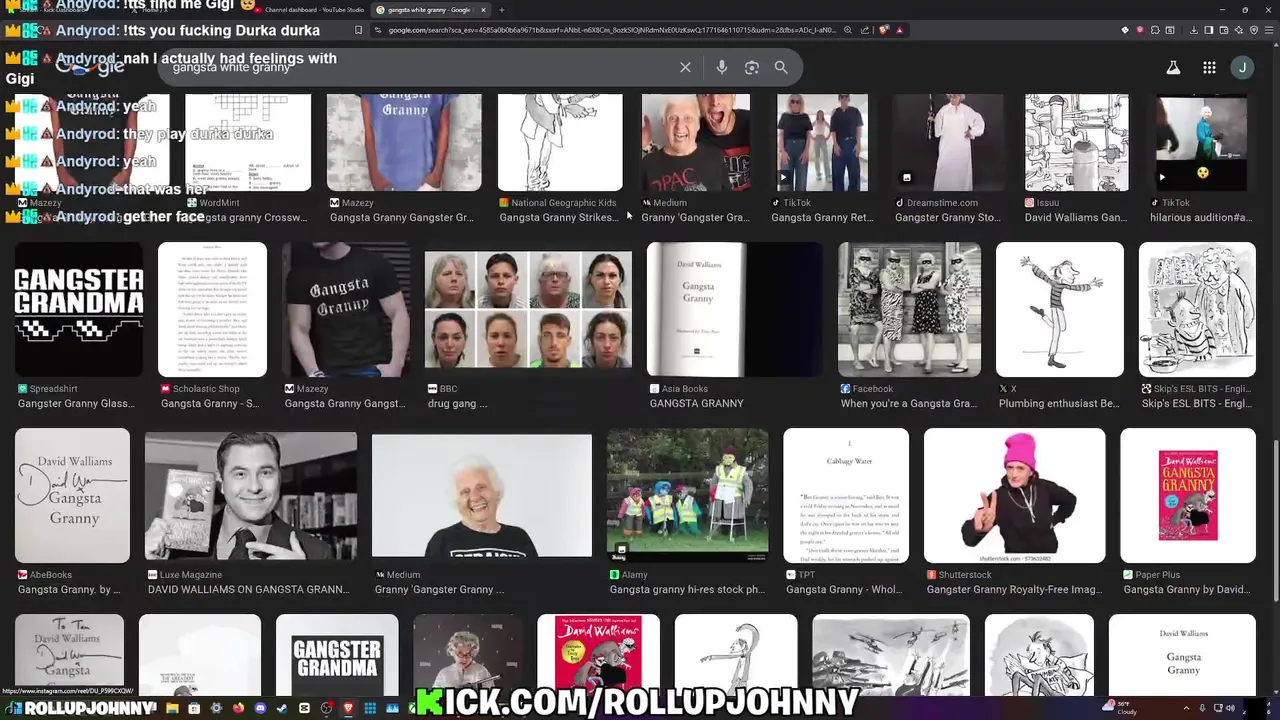Open the Dreamstime white gown granny image
Screen dimensions: 1280x720
pyautogui.click(x=948, y=142)
